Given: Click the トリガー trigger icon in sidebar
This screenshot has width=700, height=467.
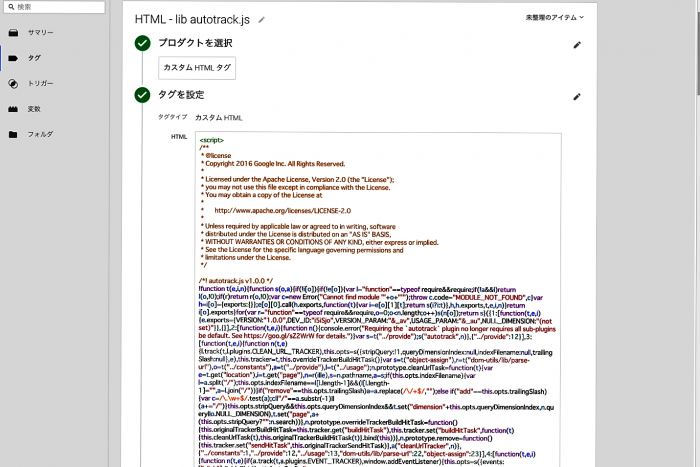Looking at the screenshot, I should [x=13, y=83].
